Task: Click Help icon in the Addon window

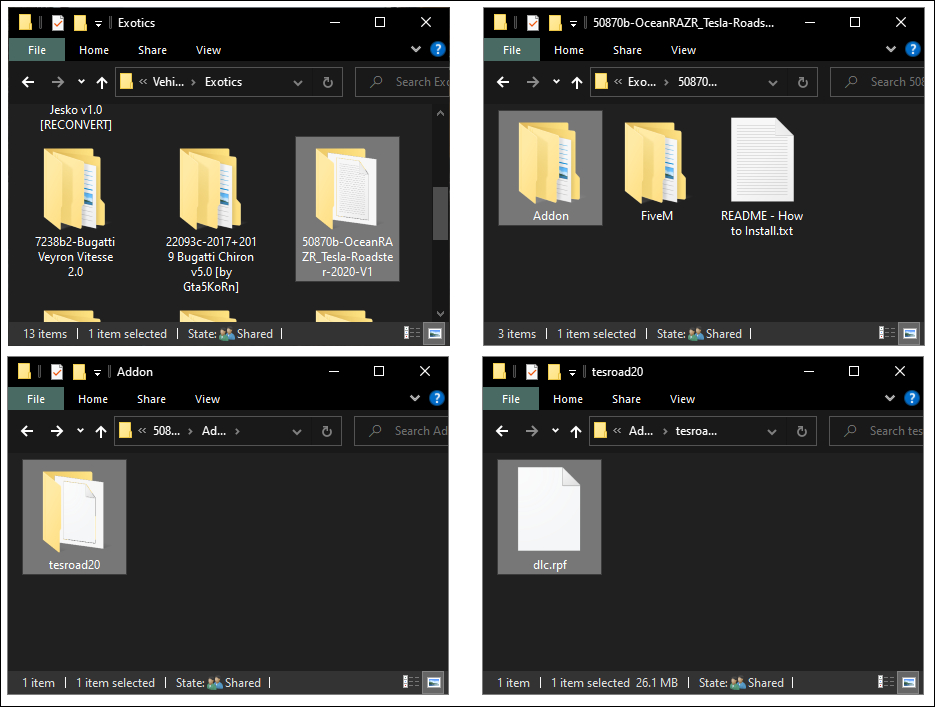Action: [x=436, y=398]
